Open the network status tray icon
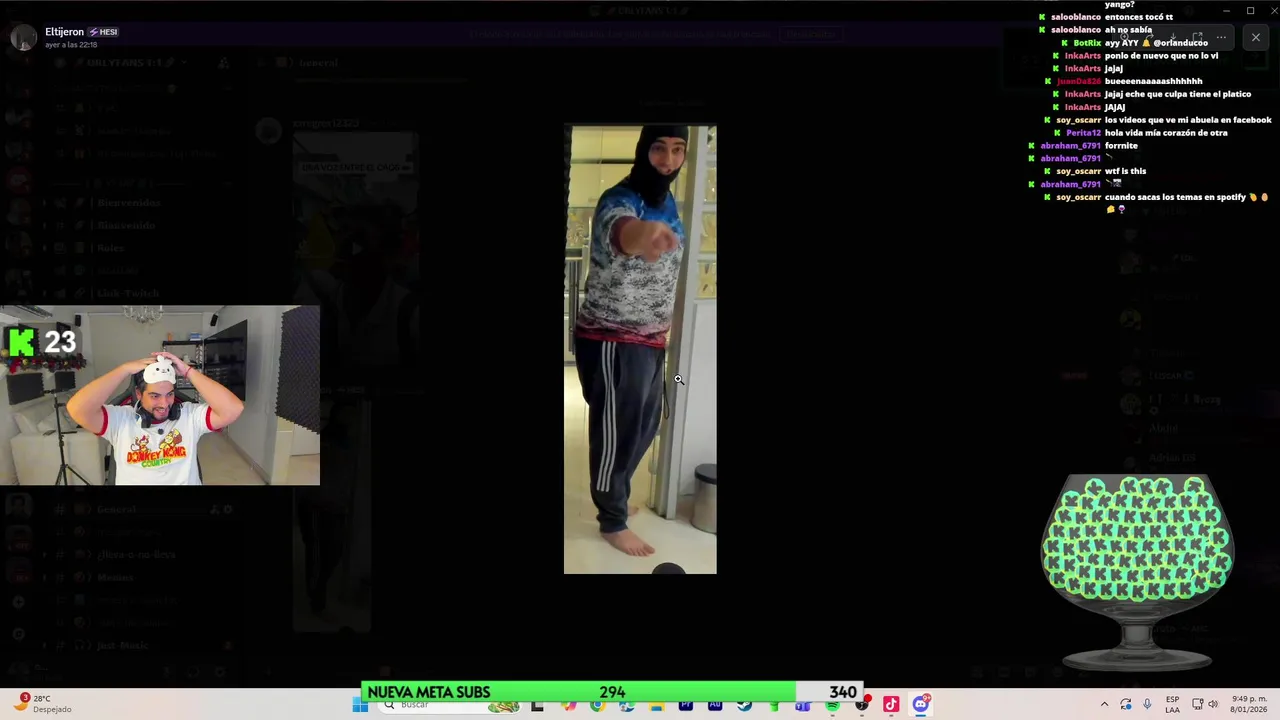 point(1198,704)
